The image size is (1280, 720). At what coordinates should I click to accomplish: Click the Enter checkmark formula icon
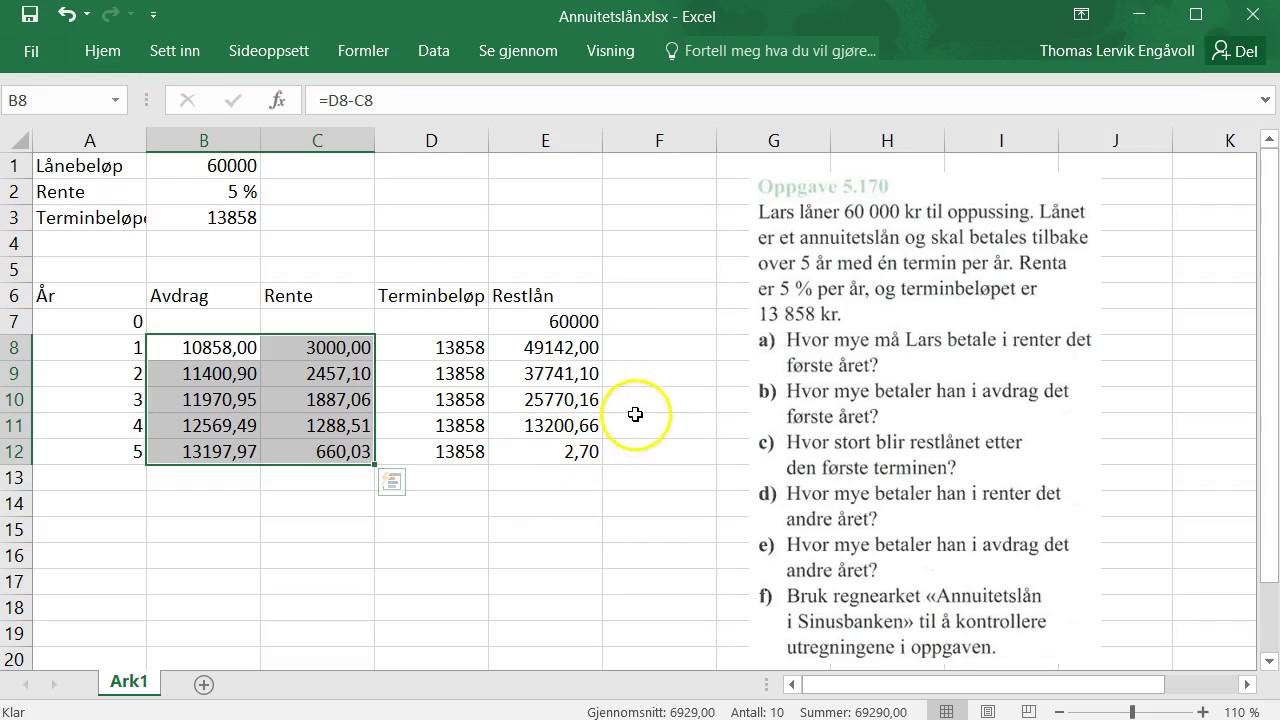click(x=233, y=100)
